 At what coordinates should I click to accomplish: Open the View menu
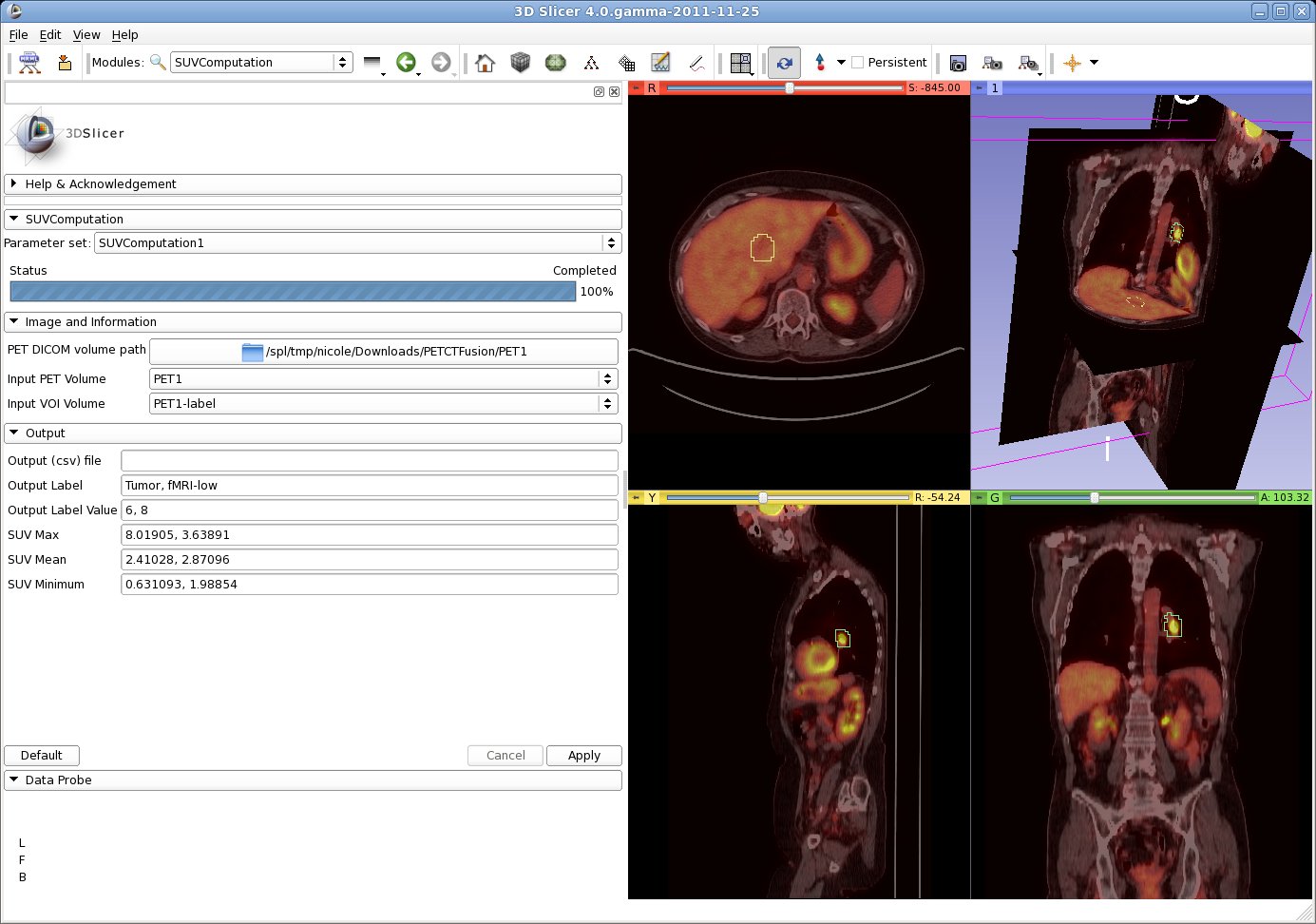coord(86,35)
